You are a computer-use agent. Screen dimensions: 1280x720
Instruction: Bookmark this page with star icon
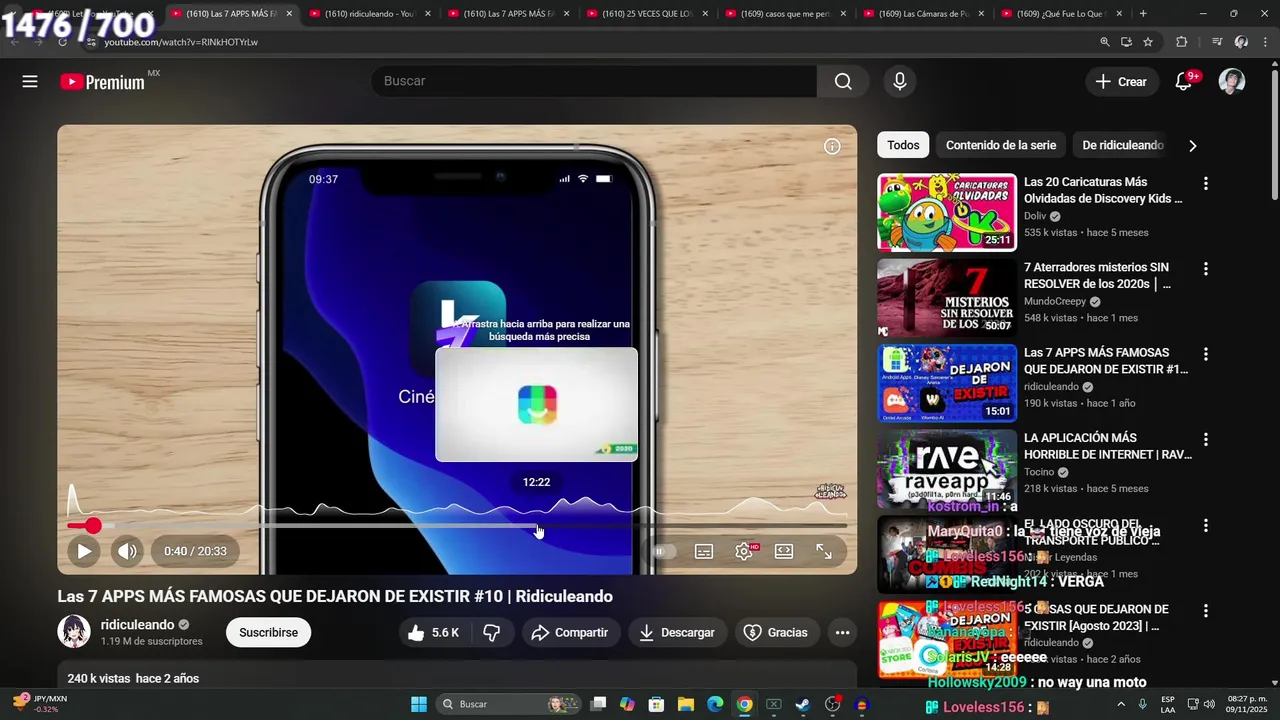point(1148,42)
